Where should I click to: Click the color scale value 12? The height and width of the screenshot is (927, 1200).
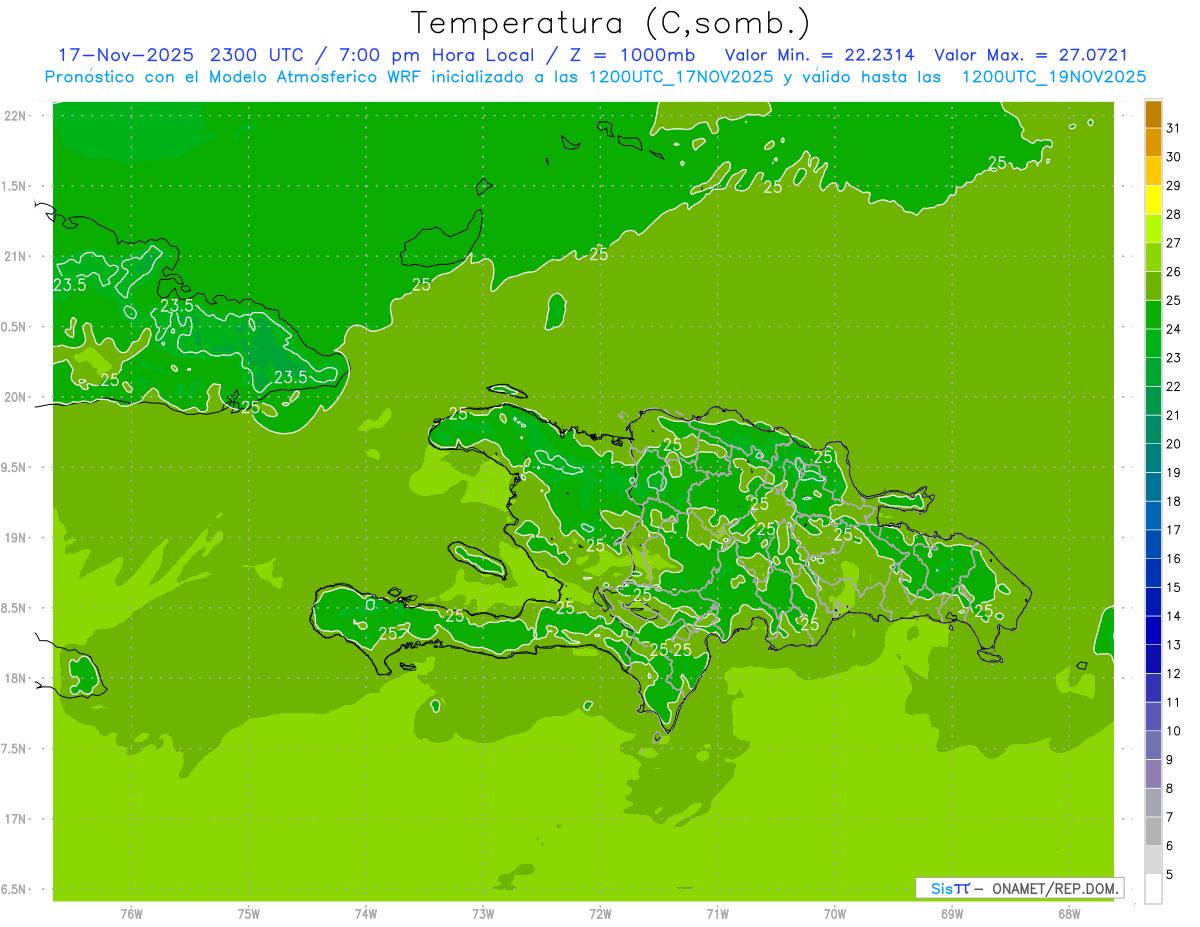pos(1173,674)
